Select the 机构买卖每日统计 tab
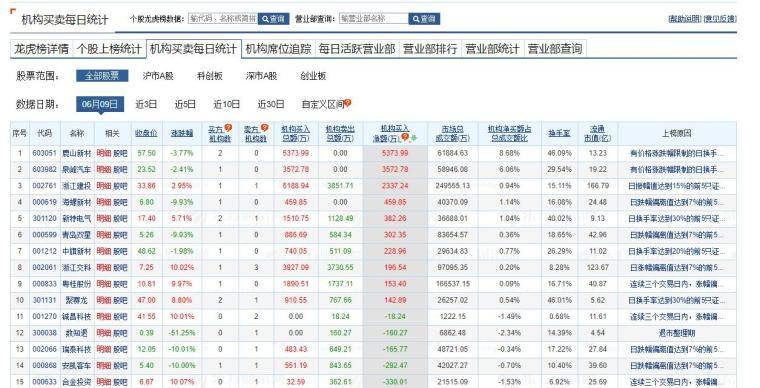 click(193, 49)
